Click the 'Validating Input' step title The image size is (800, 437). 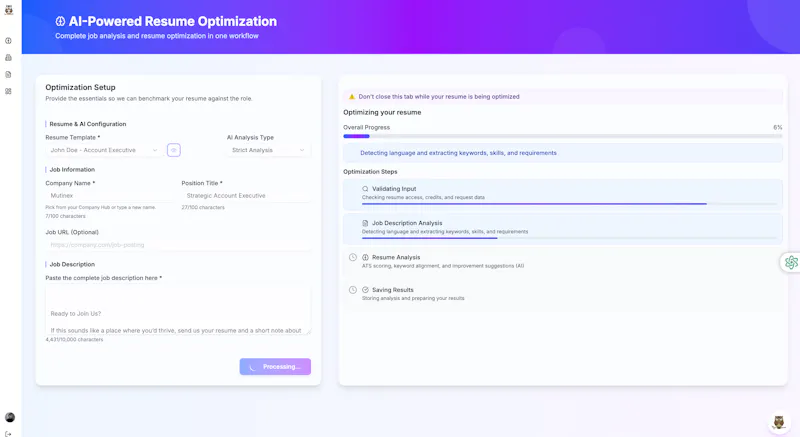(394, 189)
